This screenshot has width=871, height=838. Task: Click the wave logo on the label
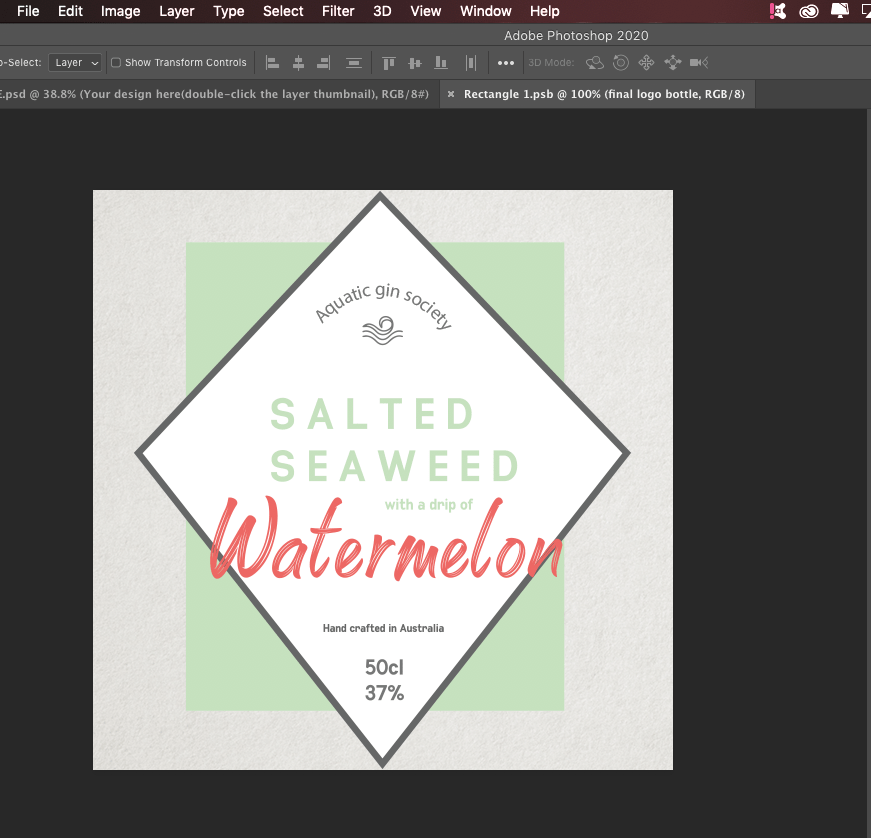tap(382, 331)
